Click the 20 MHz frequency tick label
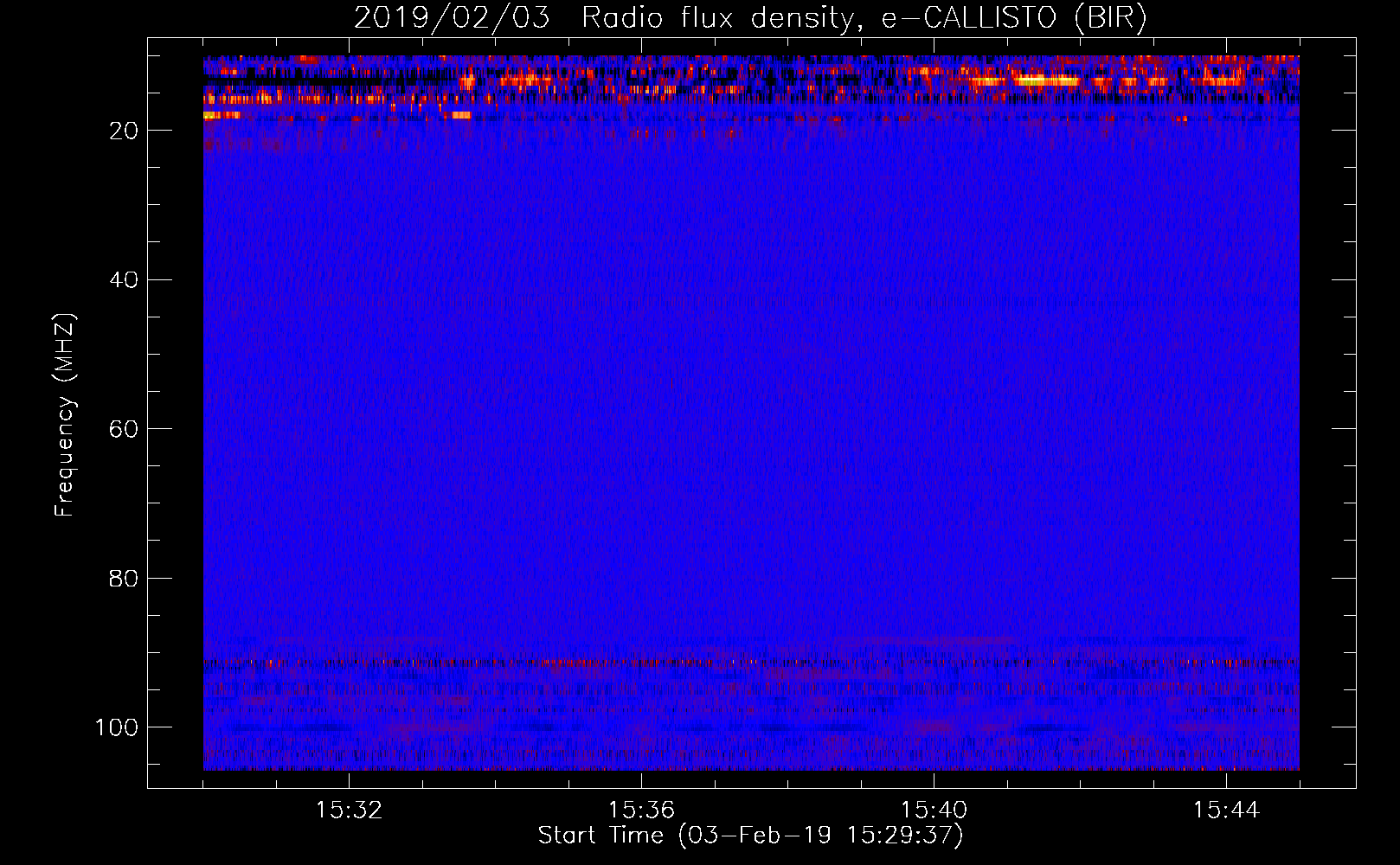Image resolution: width=1400 pixels, height=865 pixels. pos(124,131)
